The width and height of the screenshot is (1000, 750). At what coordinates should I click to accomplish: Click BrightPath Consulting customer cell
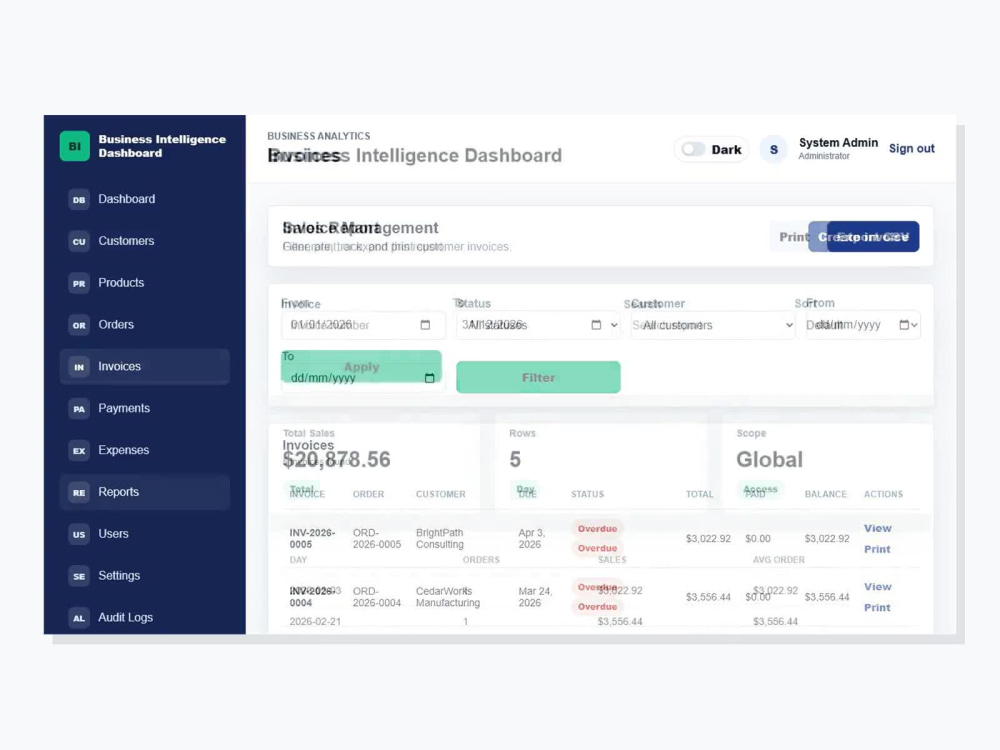439,538
